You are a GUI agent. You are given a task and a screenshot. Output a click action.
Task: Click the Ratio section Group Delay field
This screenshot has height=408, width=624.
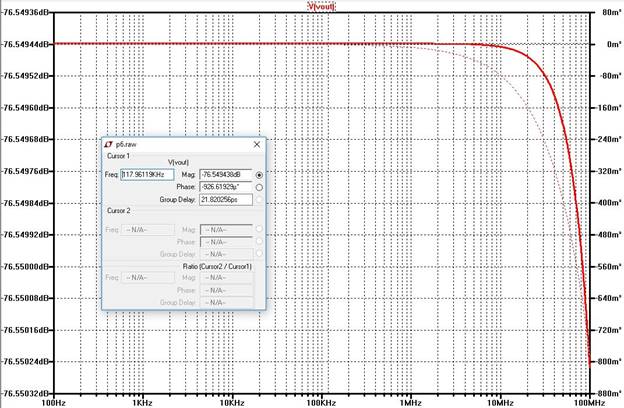[226, 301]
